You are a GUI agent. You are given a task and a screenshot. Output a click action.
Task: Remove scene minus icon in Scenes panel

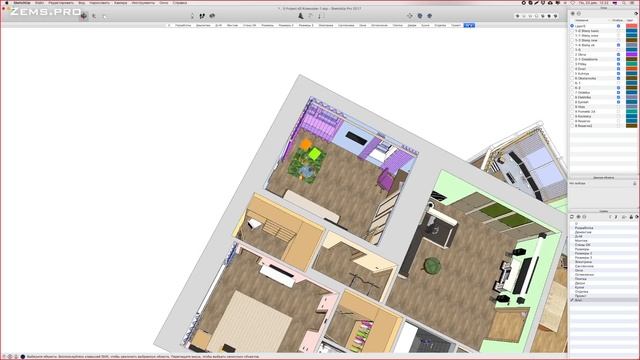pyautogui.click(x=584, y=217)
